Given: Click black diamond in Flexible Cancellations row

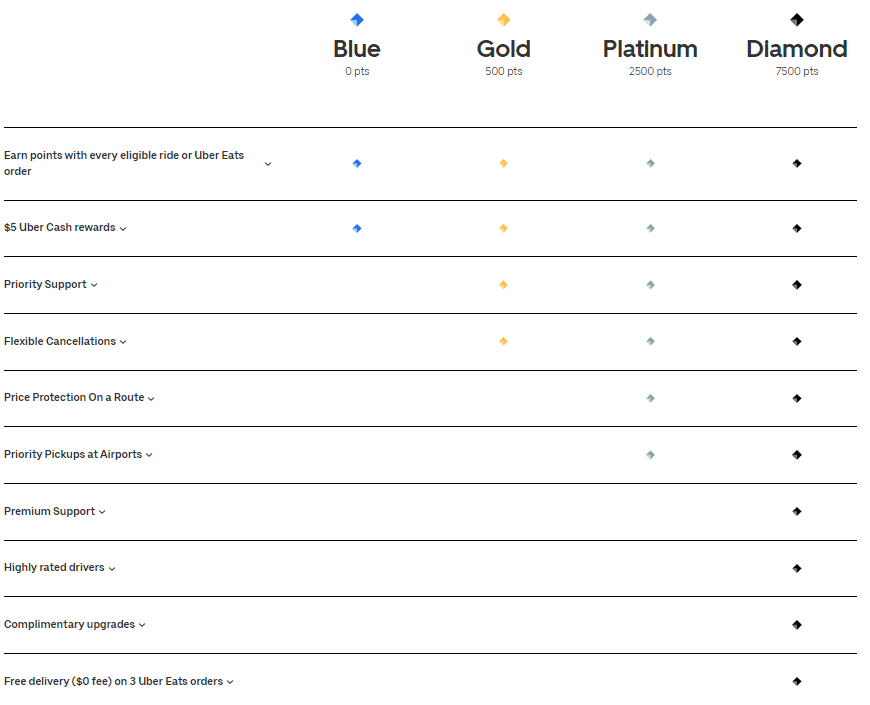Looking at the screenshot, I should tap(797, 341).
